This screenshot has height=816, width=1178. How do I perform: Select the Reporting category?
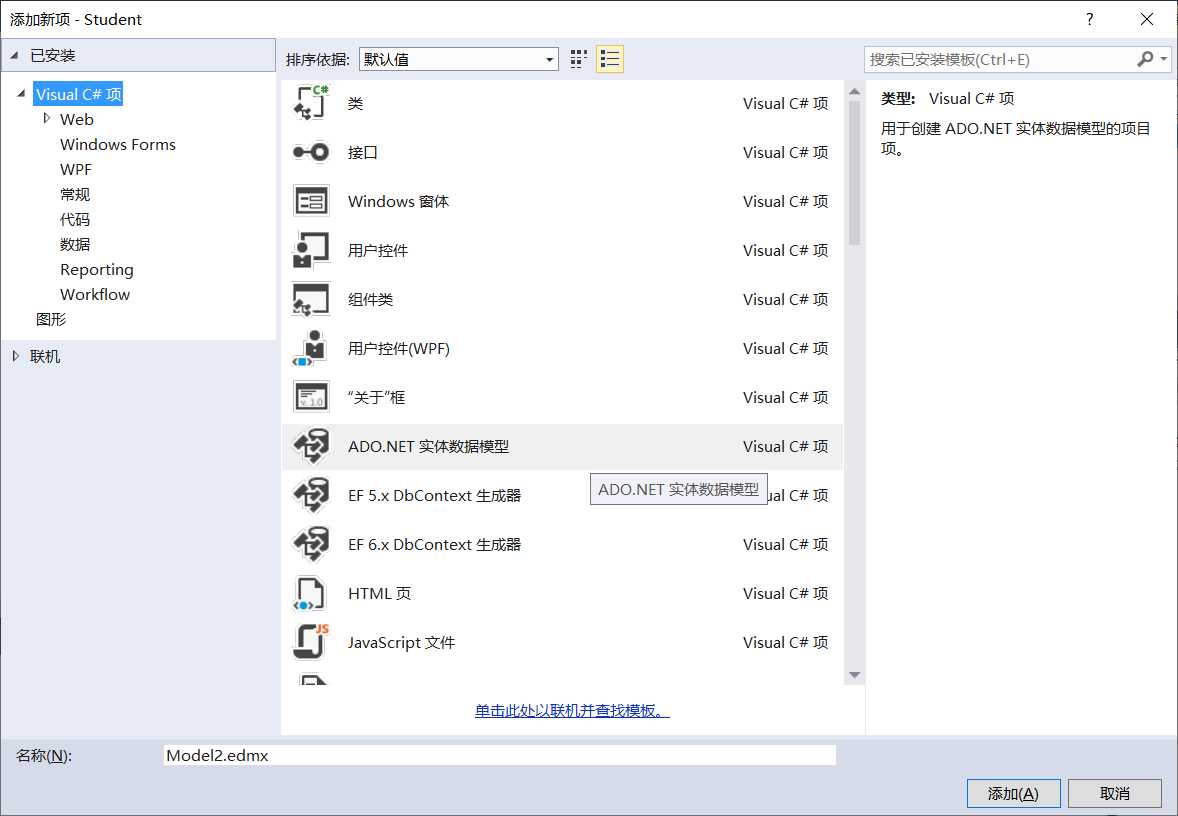pos(97,270)
